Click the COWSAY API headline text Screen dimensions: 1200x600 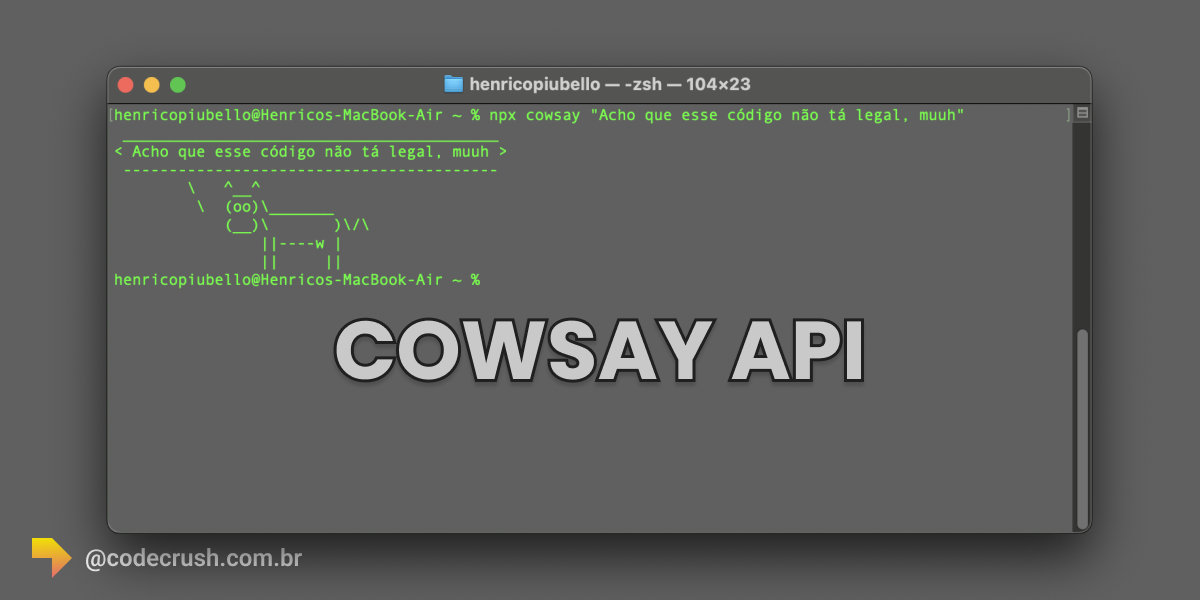(x=600, y=348)
